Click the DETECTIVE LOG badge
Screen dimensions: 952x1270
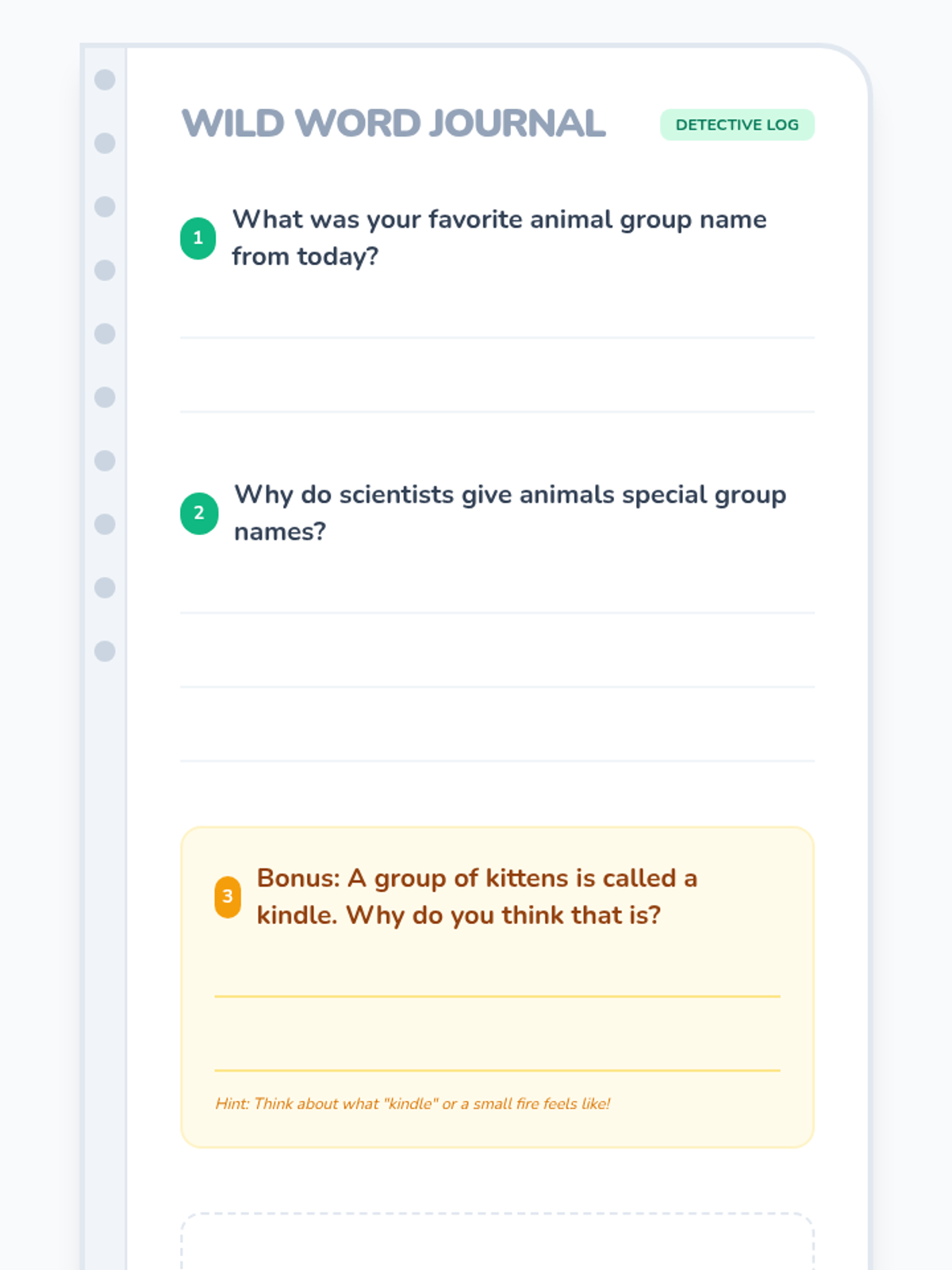(x=737, y=125)
